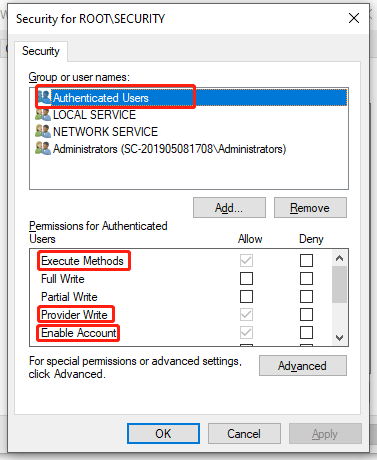This screenshot has width=377, height=460.
Task: Click the permissions list scroll up arrow
Action: (x=339, y=258)
